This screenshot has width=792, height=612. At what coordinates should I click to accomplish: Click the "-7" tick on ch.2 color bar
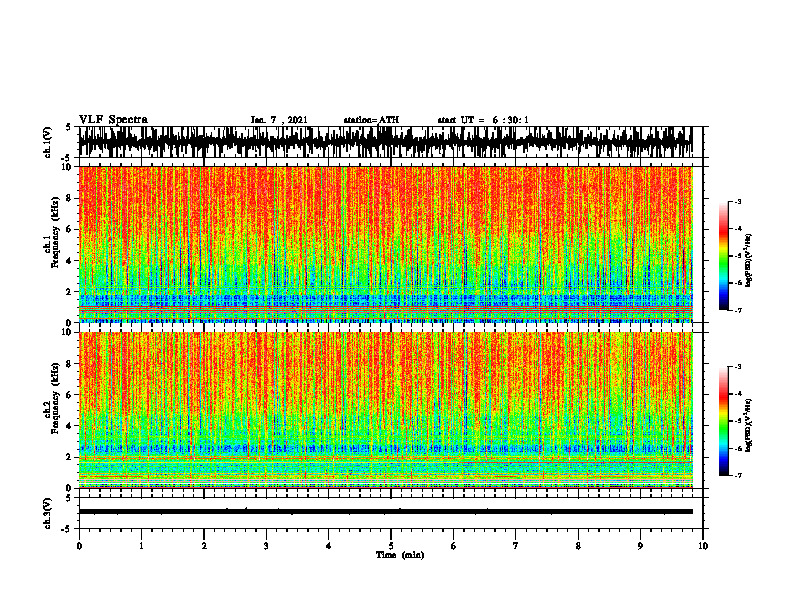pos(738,476)
